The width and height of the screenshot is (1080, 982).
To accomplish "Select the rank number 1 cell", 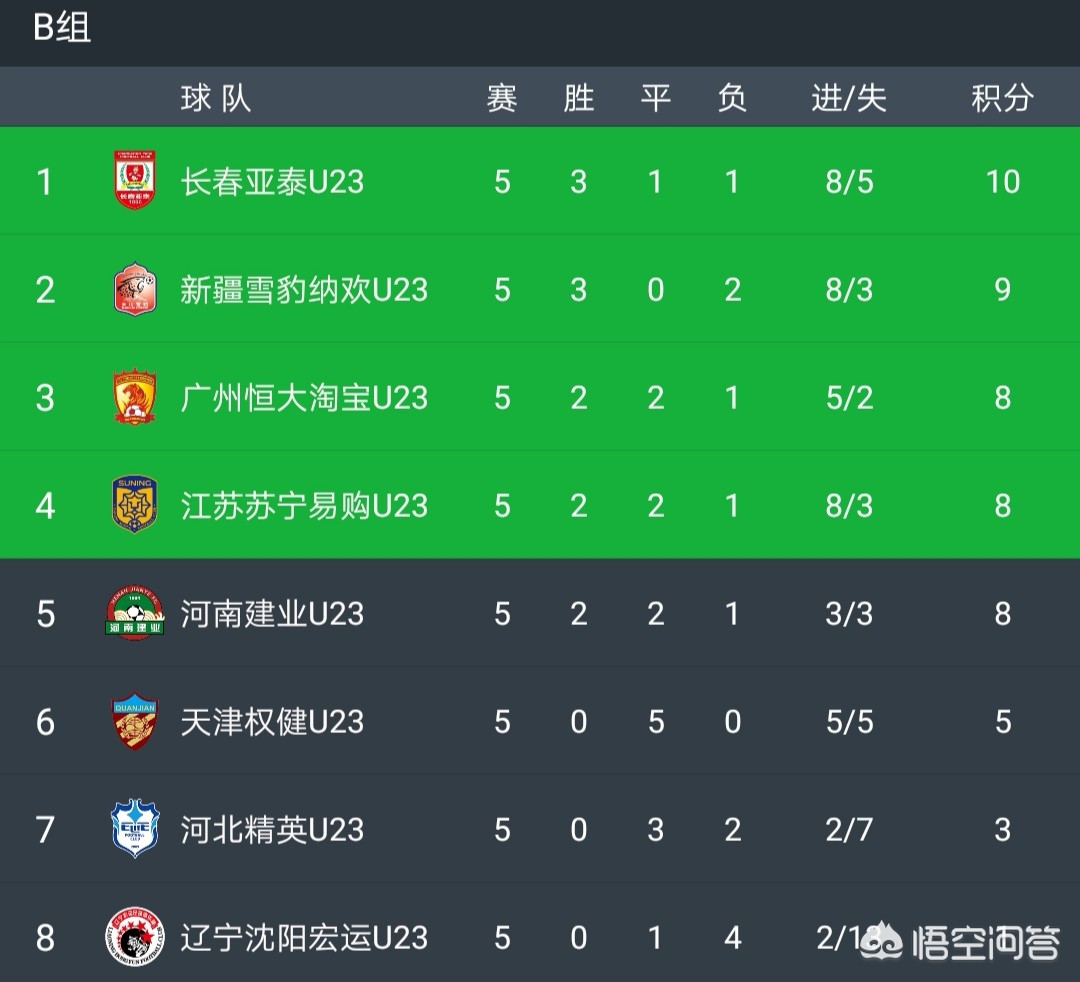I will click(44, 182).
